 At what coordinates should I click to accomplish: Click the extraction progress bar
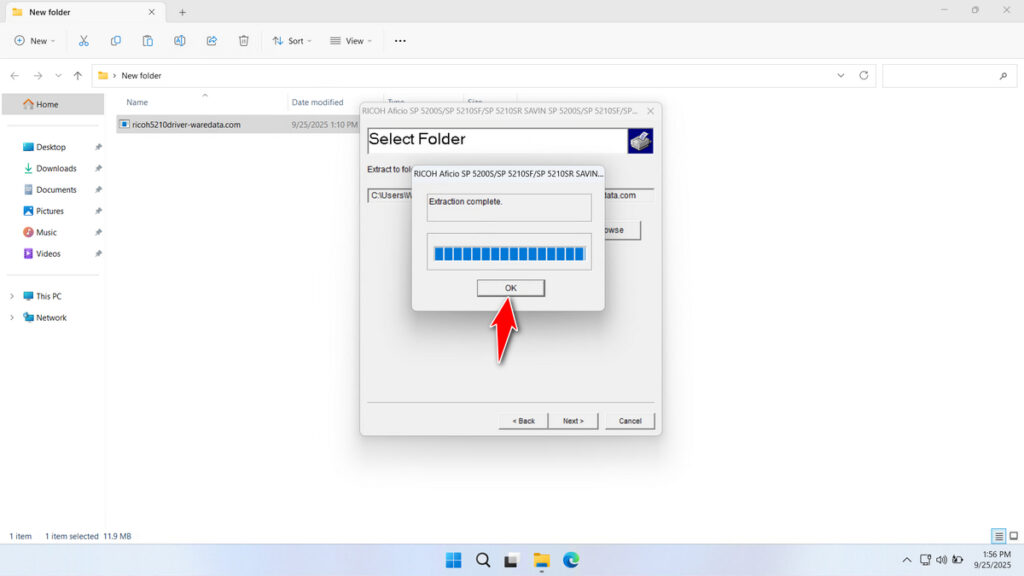(509, 254)
